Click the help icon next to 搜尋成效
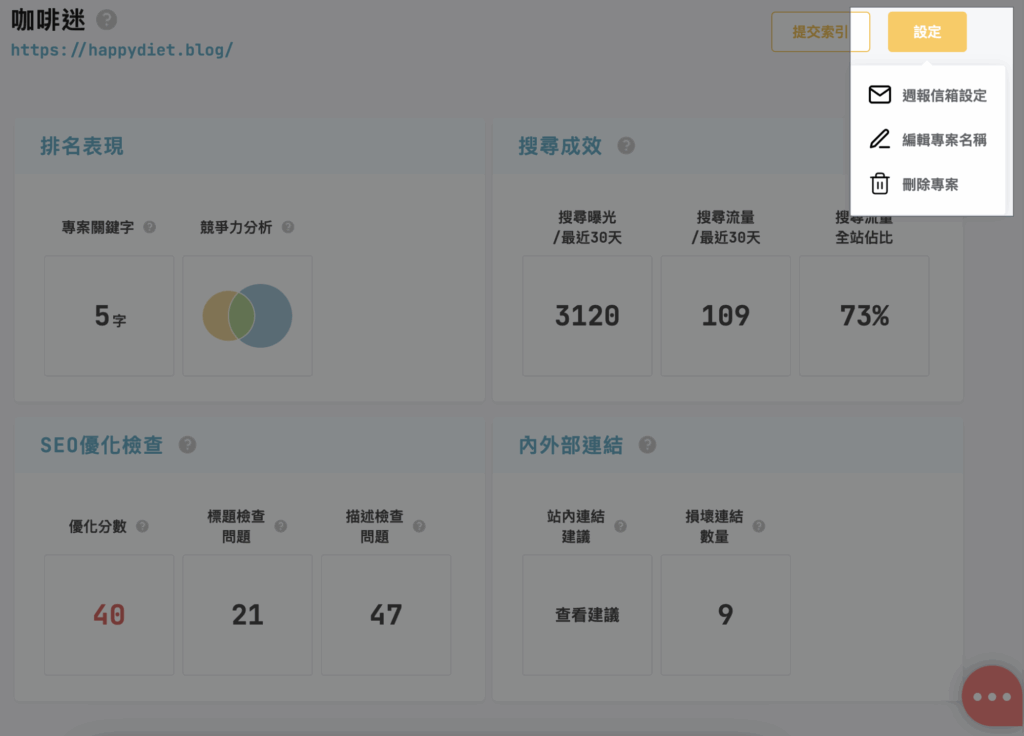Viewport: 1024px width, 736px height. [x=626, y=146]
